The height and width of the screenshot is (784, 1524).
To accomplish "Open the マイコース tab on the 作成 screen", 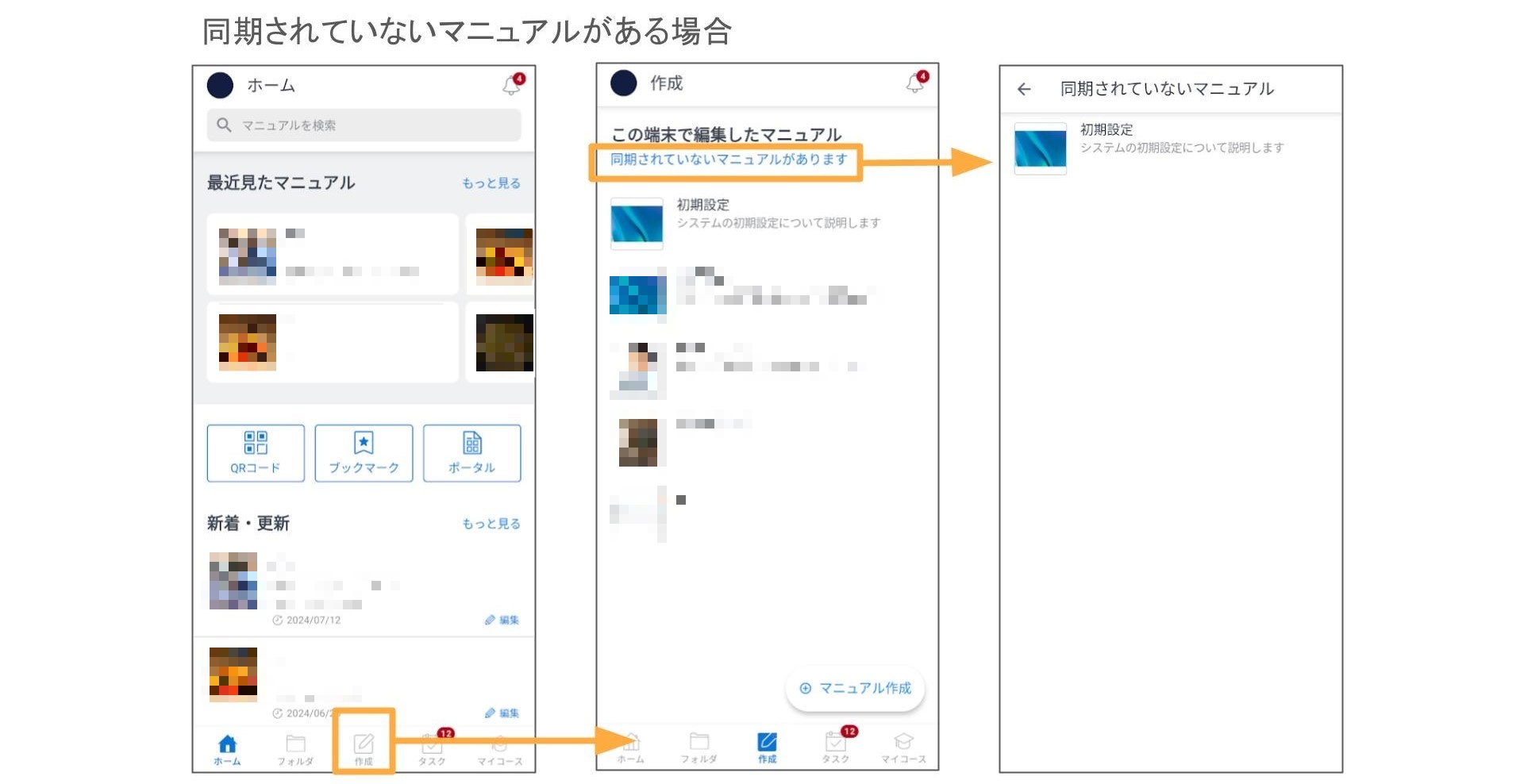I will coord(903,747).
